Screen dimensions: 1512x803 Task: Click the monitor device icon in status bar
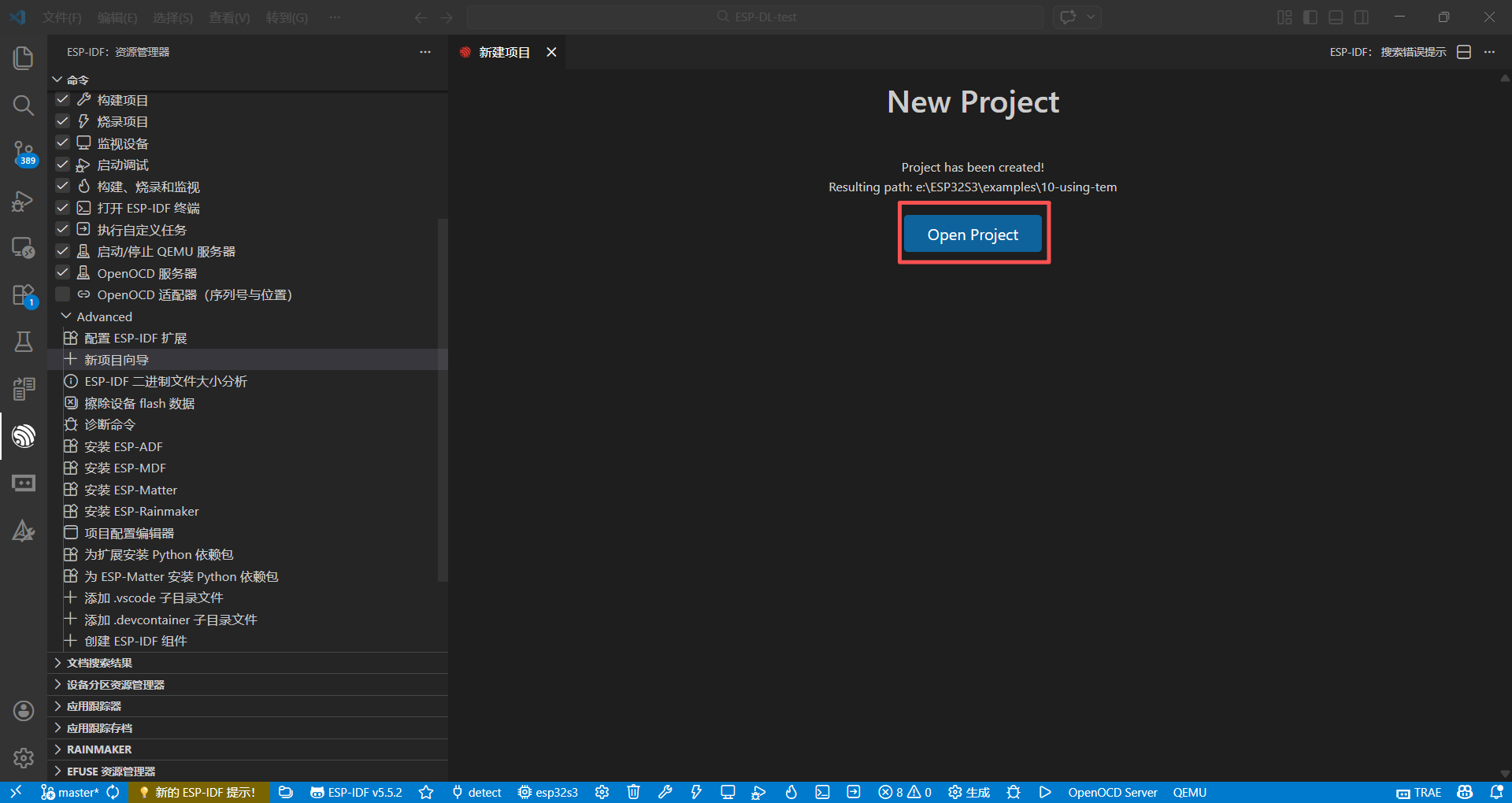(728, 792)
